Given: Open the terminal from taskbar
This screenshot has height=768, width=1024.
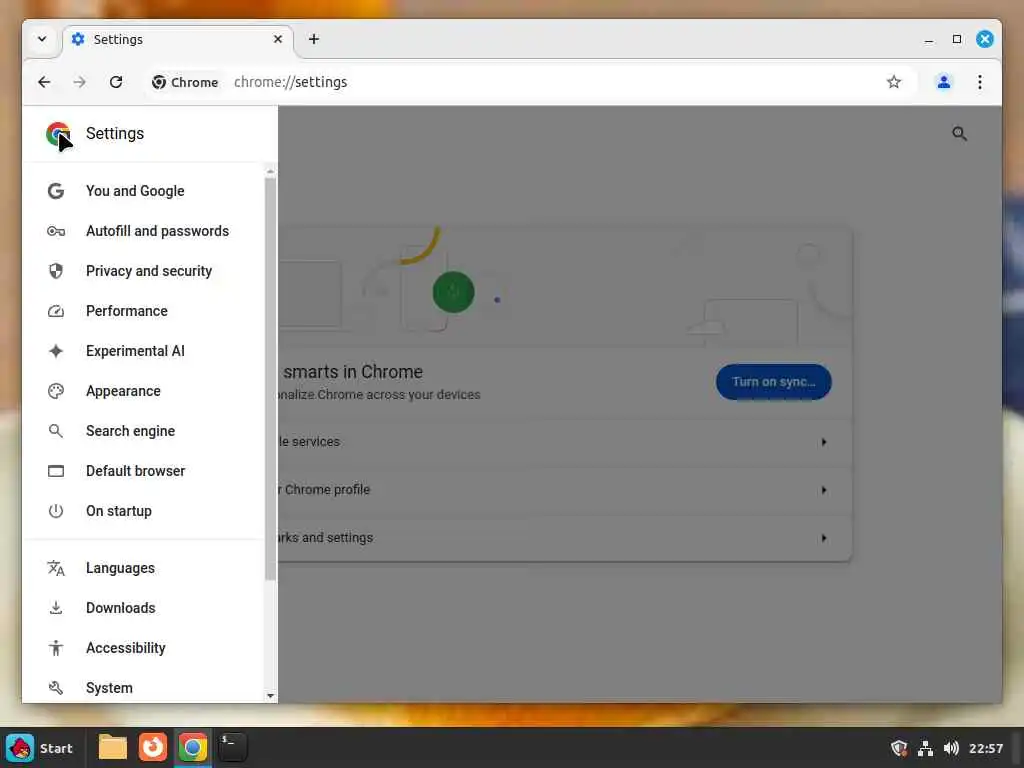Looking at the screenshot, I should (x=232, y=747).
